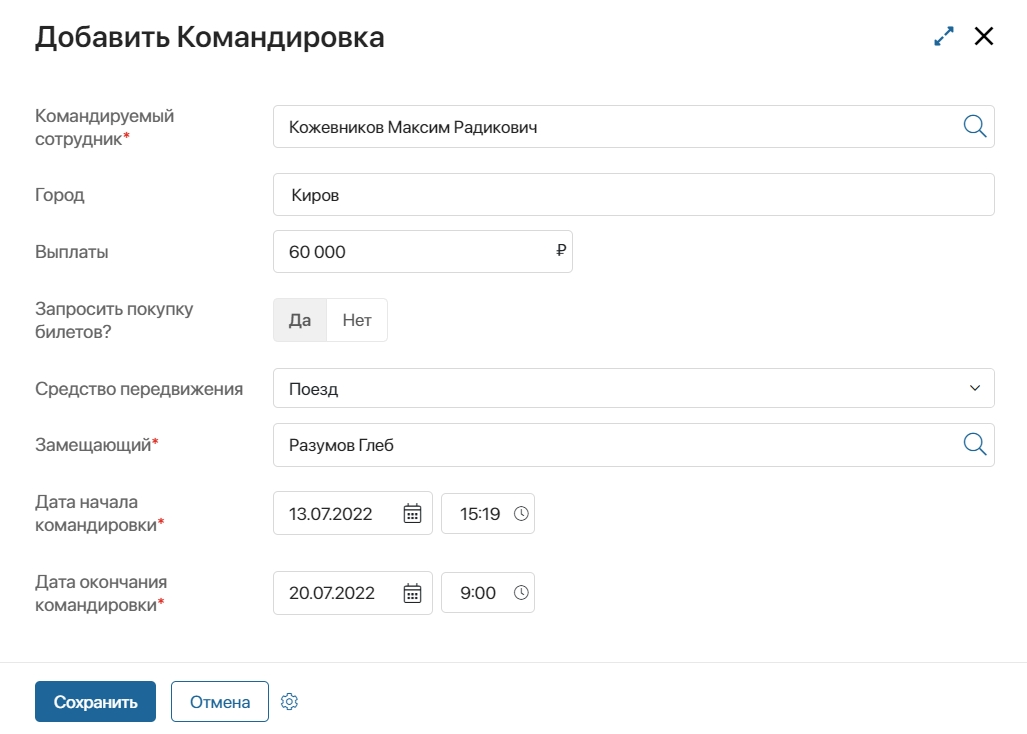
Task: Click search icon in Замещающий field
Action: tap(974, 445)
